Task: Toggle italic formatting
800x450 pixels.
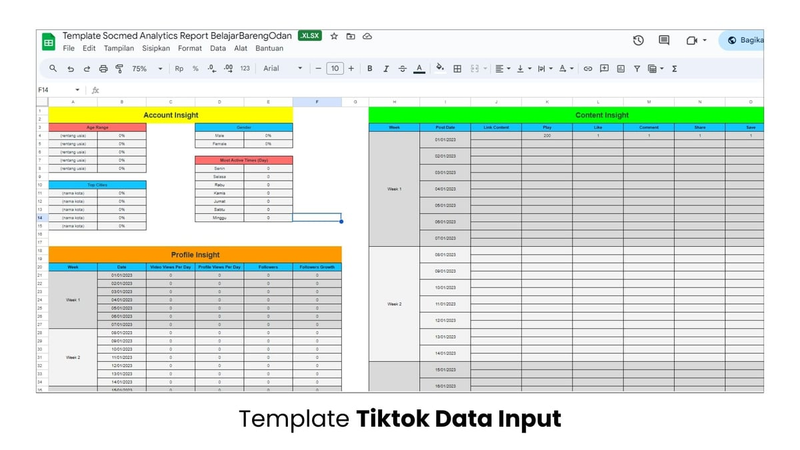Action: pos(386,68)
